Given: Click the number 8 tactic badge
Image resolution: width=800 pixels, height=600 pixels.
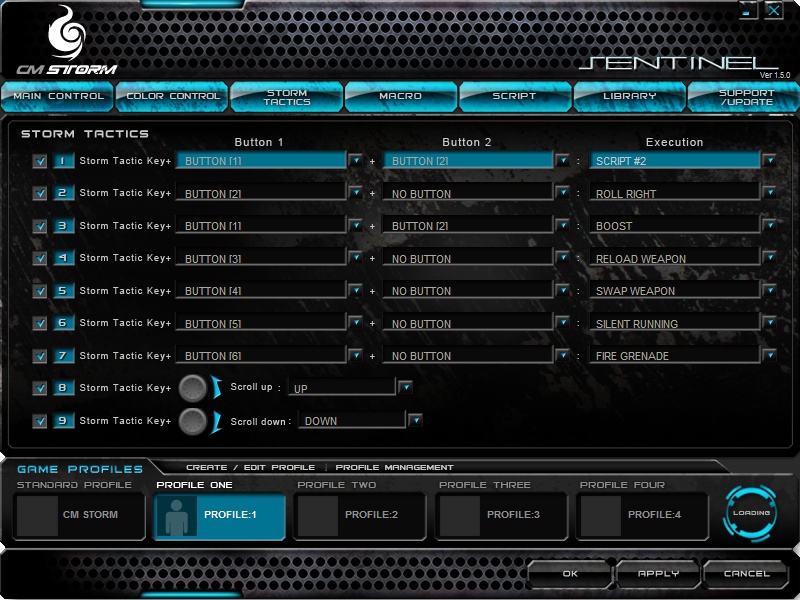Looking at the screenshot, I should 63,388.
